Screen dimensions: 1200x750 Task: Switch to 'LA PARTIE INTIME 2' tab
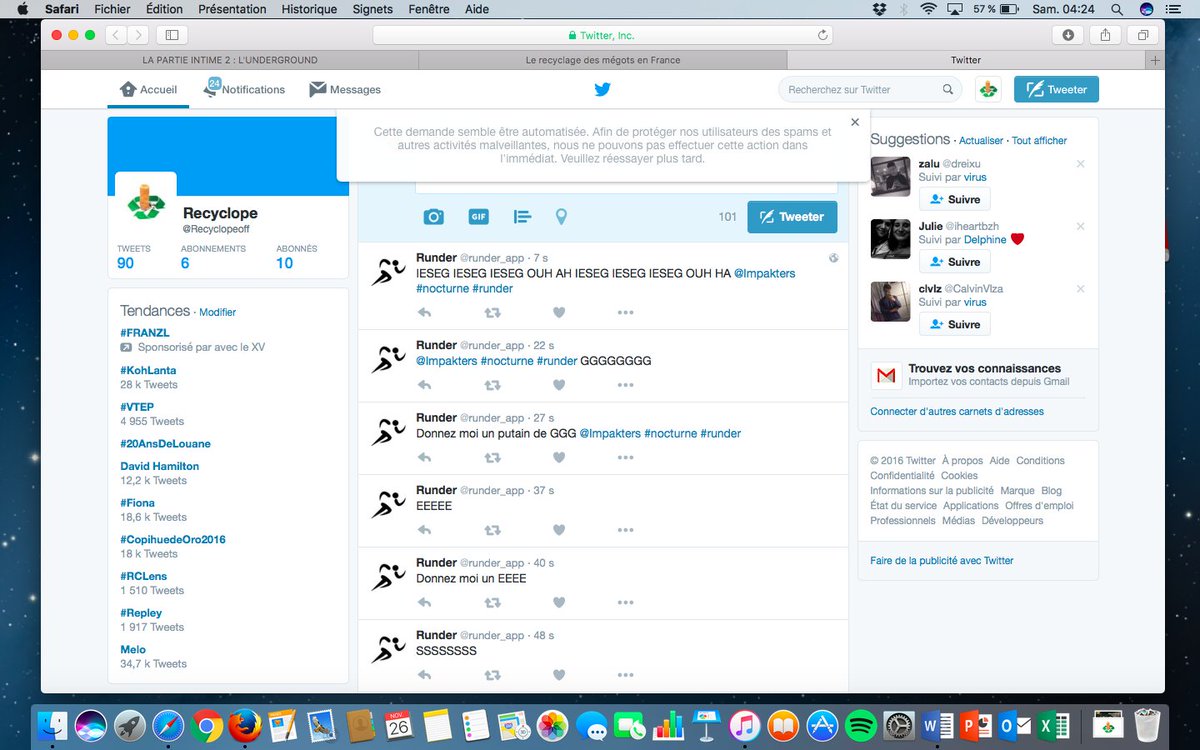pos(230,60)
